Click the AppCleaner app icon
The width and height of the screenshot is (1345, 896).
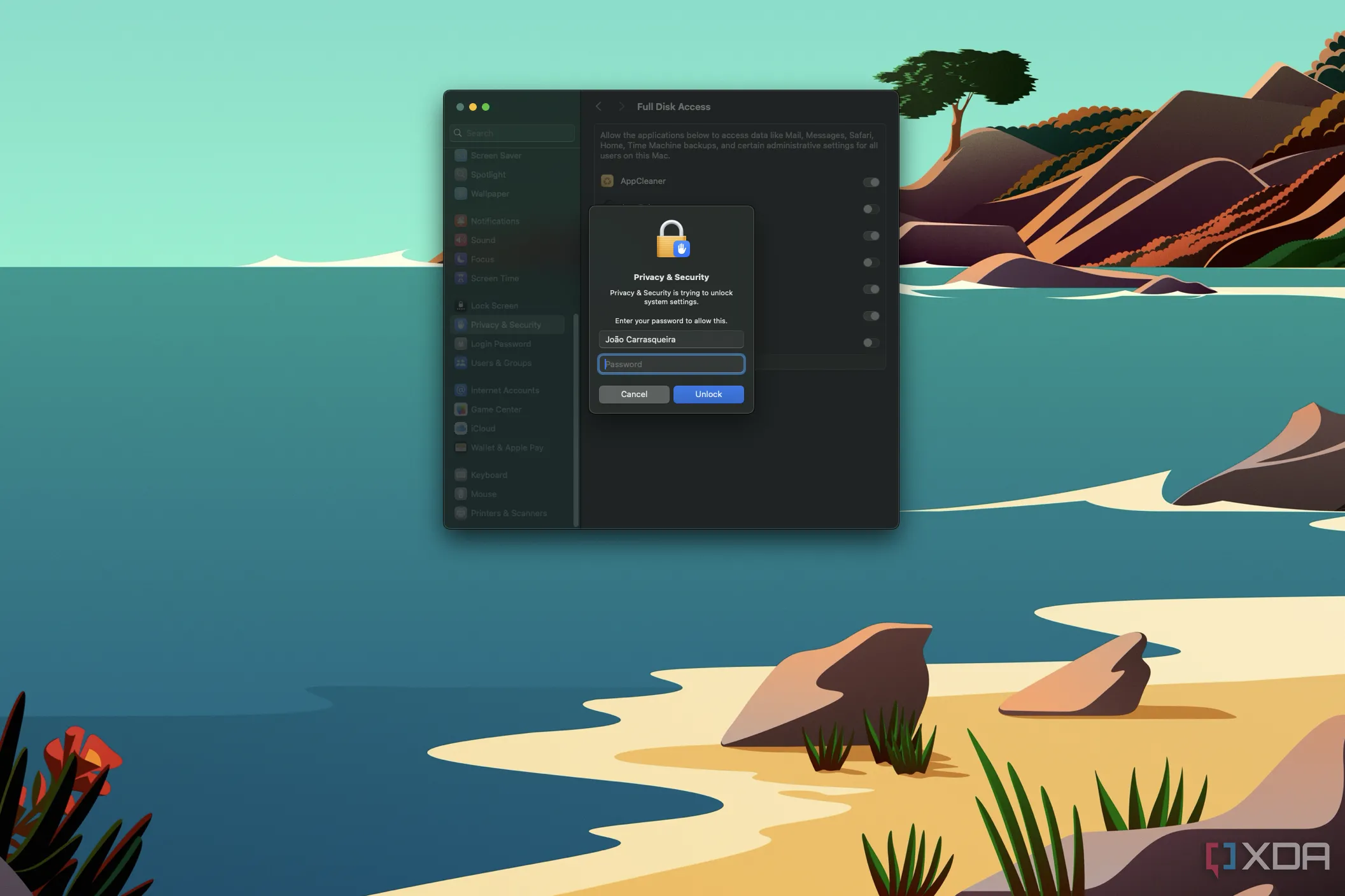click(607, 181)
